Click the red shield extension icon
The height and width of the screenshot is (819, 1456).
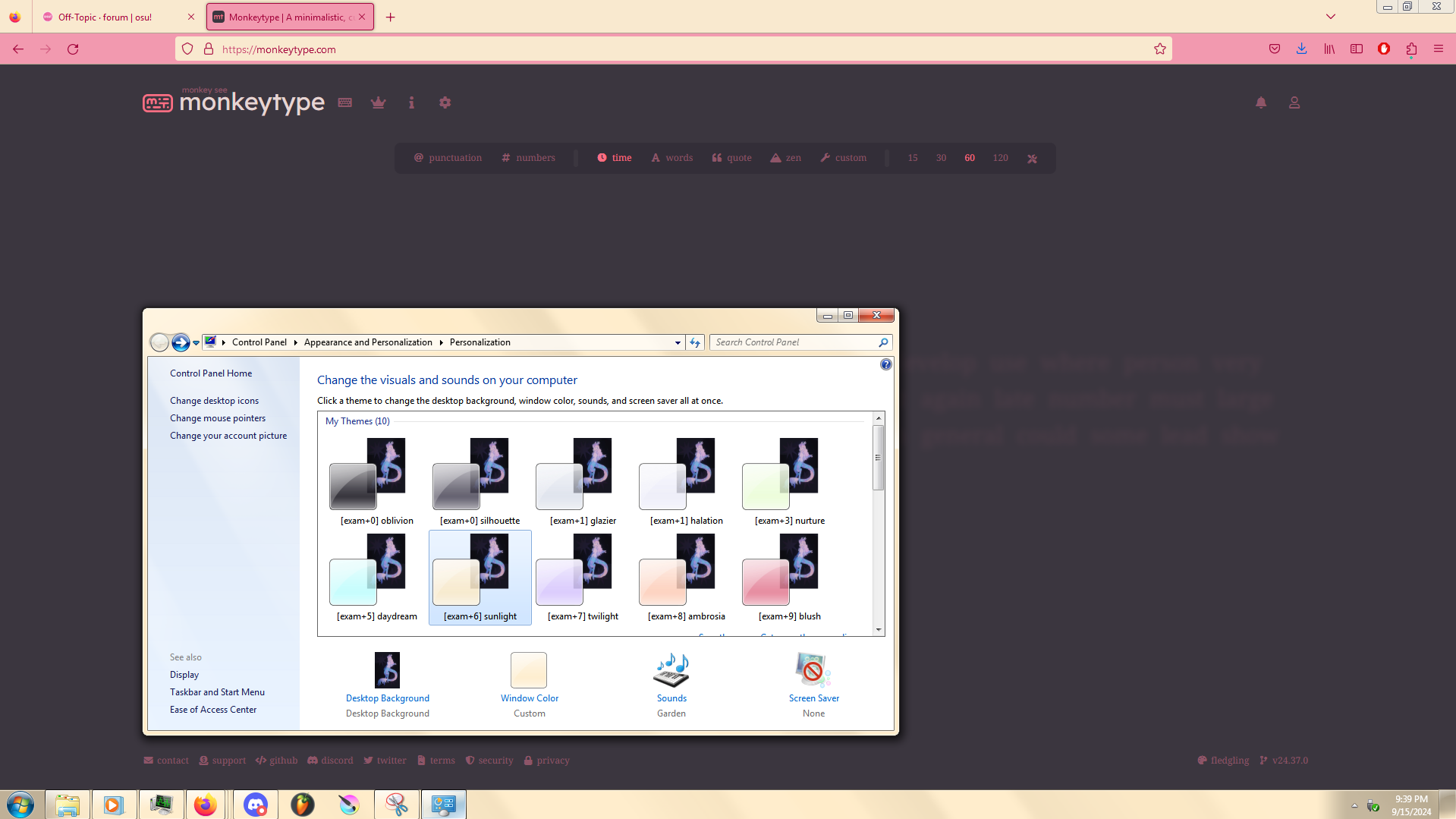click(x=1384, y=49)
